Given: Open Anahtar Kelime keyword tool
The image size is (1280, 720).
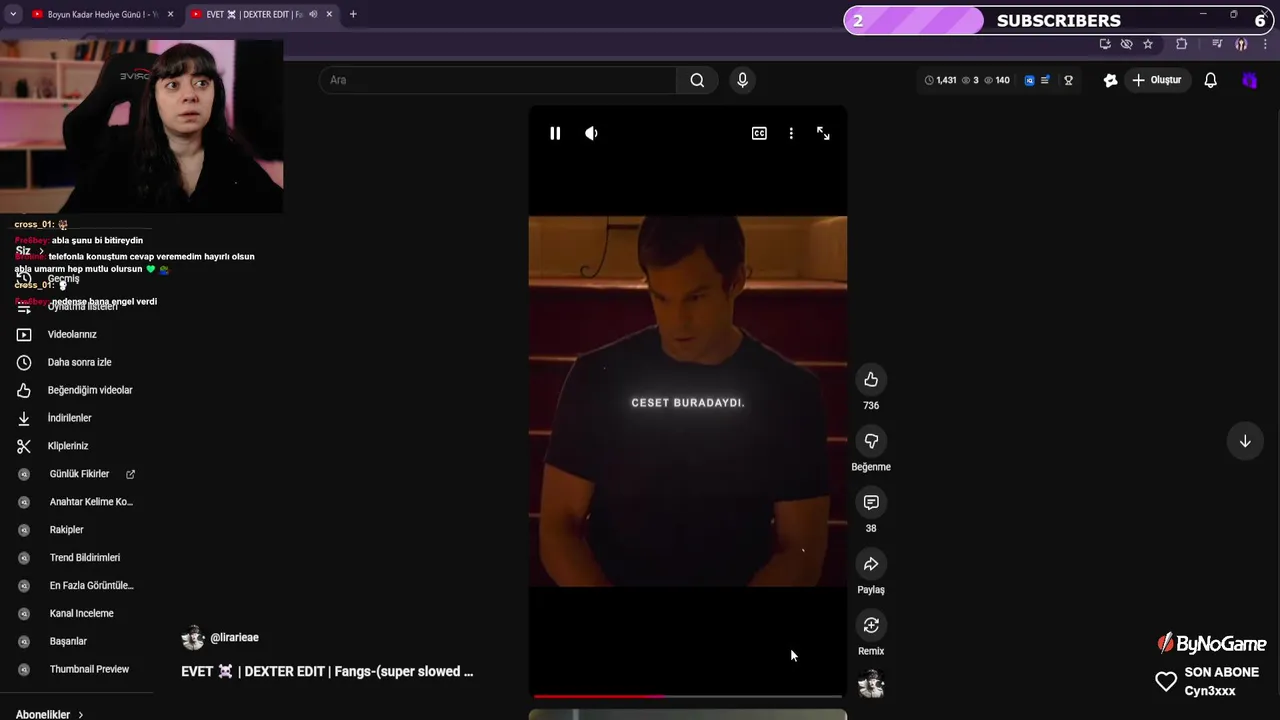Looking at the screenshot, I should [x=90, y=502].
